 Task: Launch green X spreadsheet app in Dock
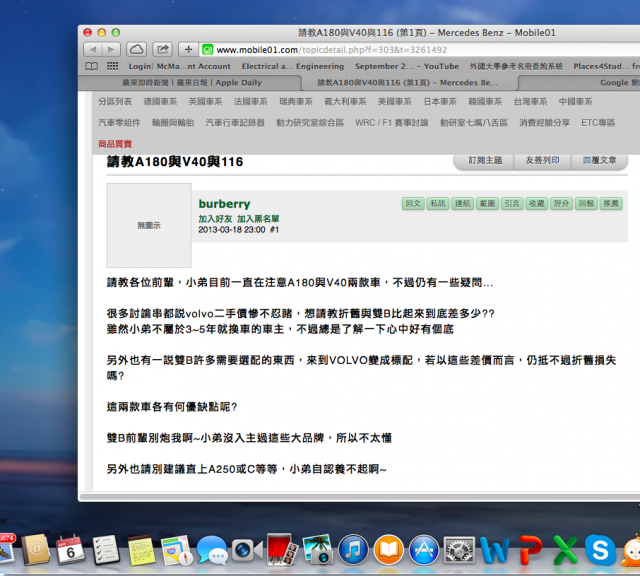(x=565, y=549)
